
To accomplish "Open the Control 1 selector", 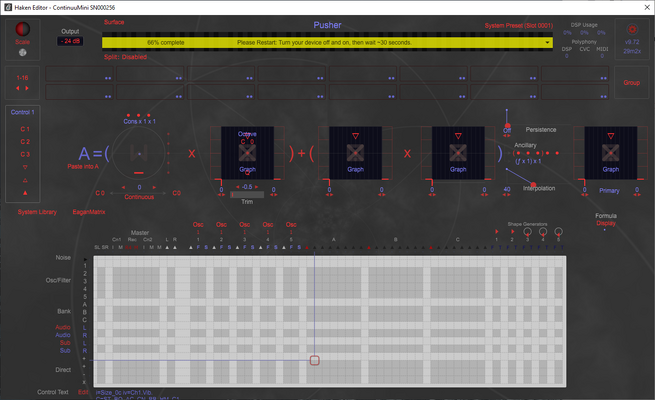I will pyautogui.click(x=23, y=112).
